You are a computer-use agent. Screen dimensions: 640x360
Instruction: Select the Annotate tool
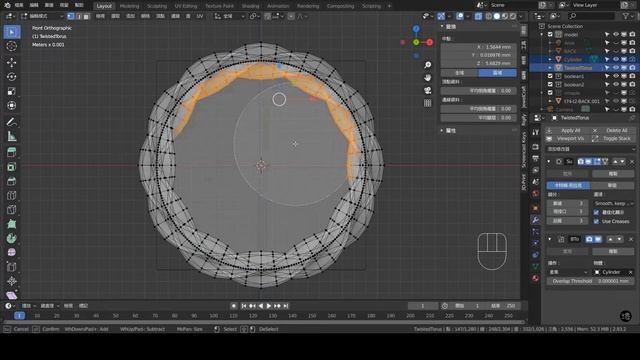click(12, 122)
